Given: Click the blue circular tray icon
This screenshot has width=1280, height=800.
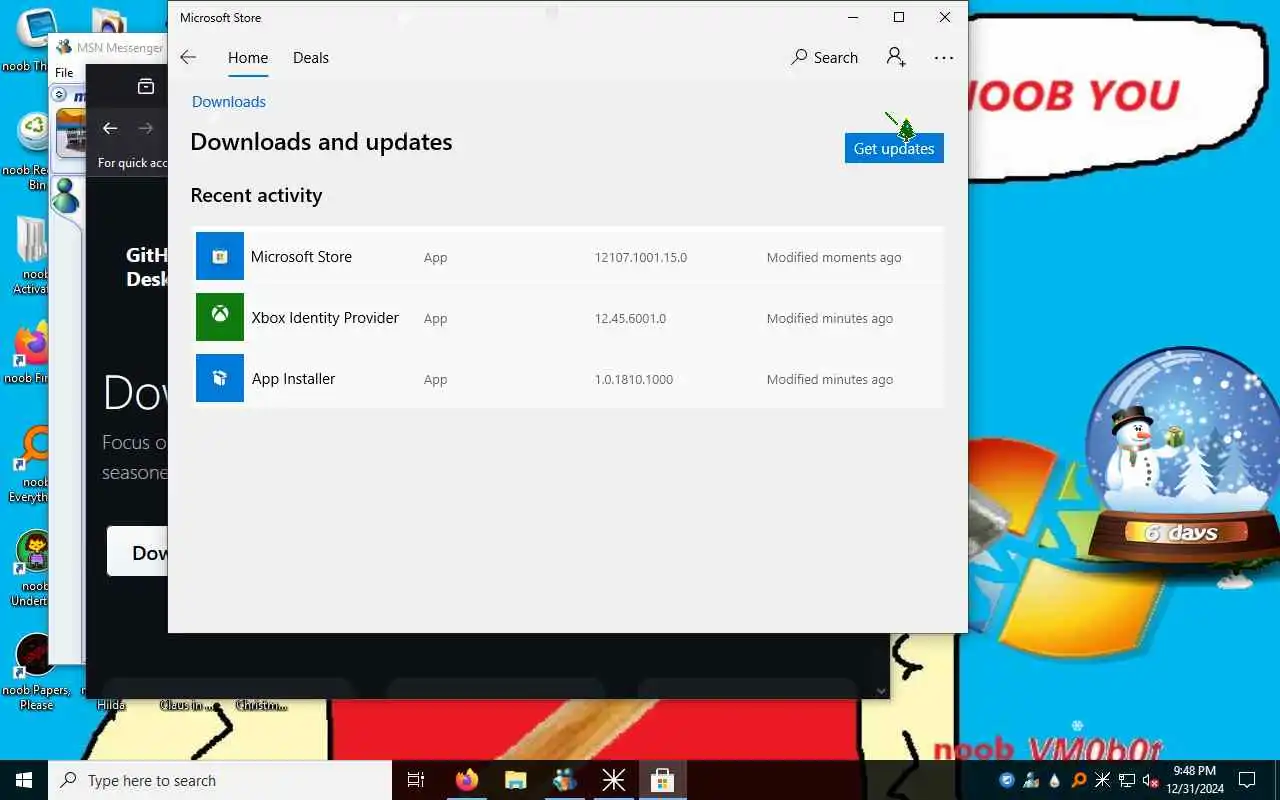Looking at the screenshot, I should click(x=1007, y=780).
